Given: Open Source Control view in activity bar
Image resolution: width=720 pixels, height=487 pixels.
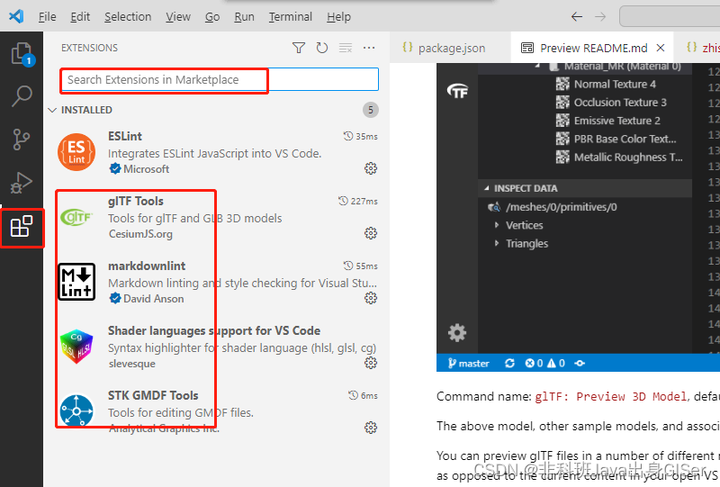Looking at the screenshot, I should 22,139.
